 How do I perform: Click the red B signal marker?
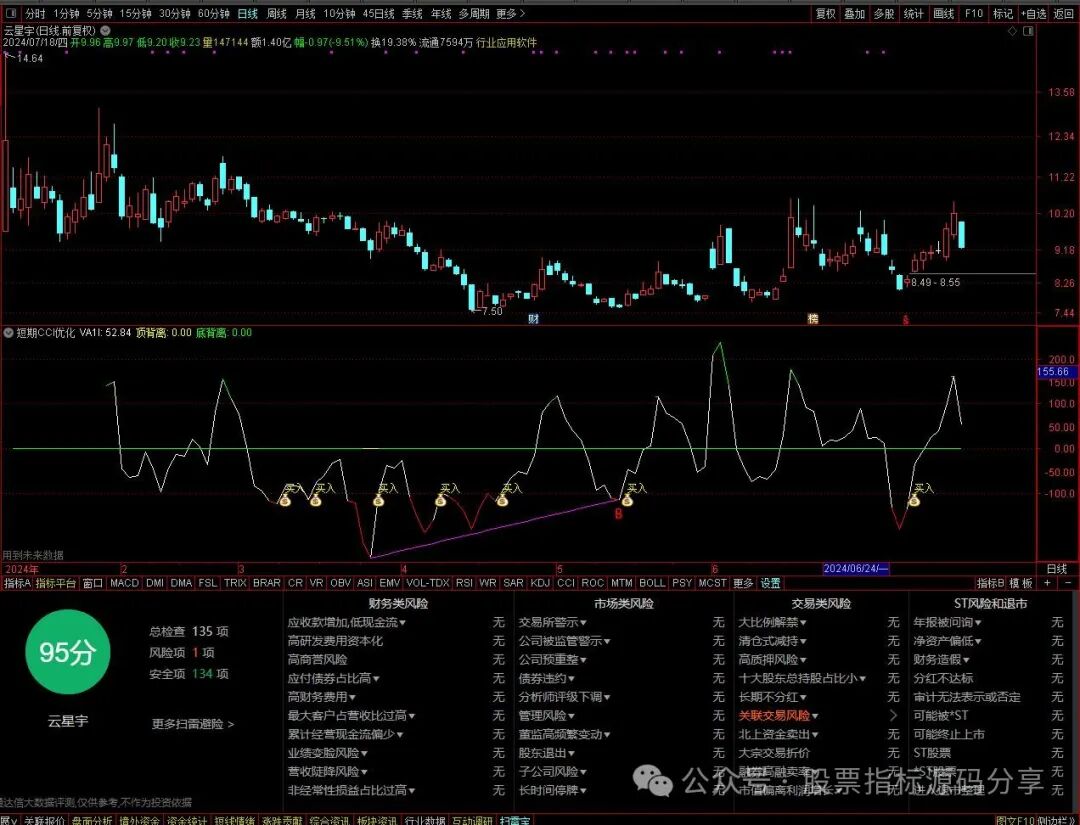tap(619, 514)
